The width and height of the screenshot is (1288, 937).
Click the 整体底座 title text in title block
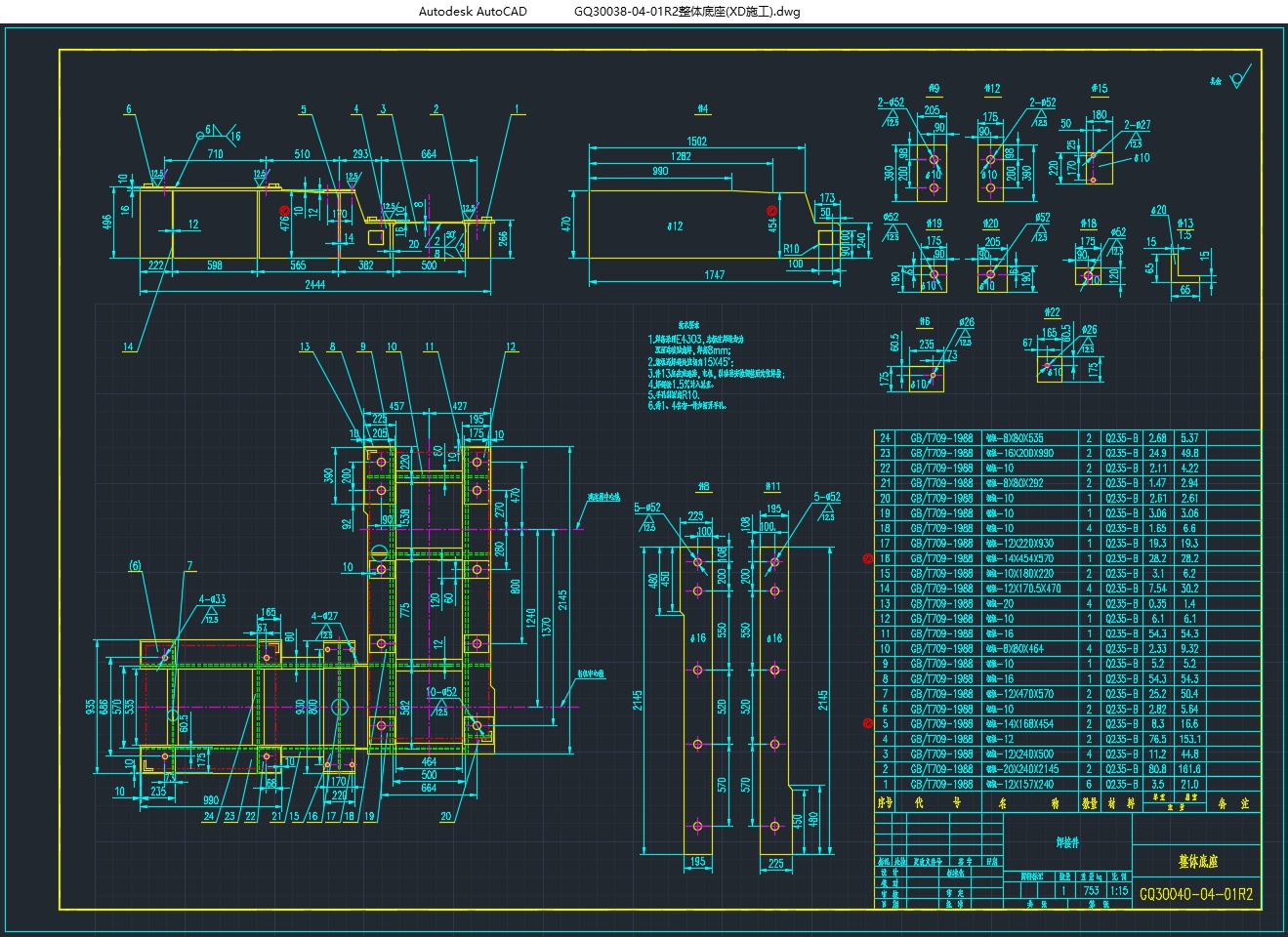[x=1197, y=862]
